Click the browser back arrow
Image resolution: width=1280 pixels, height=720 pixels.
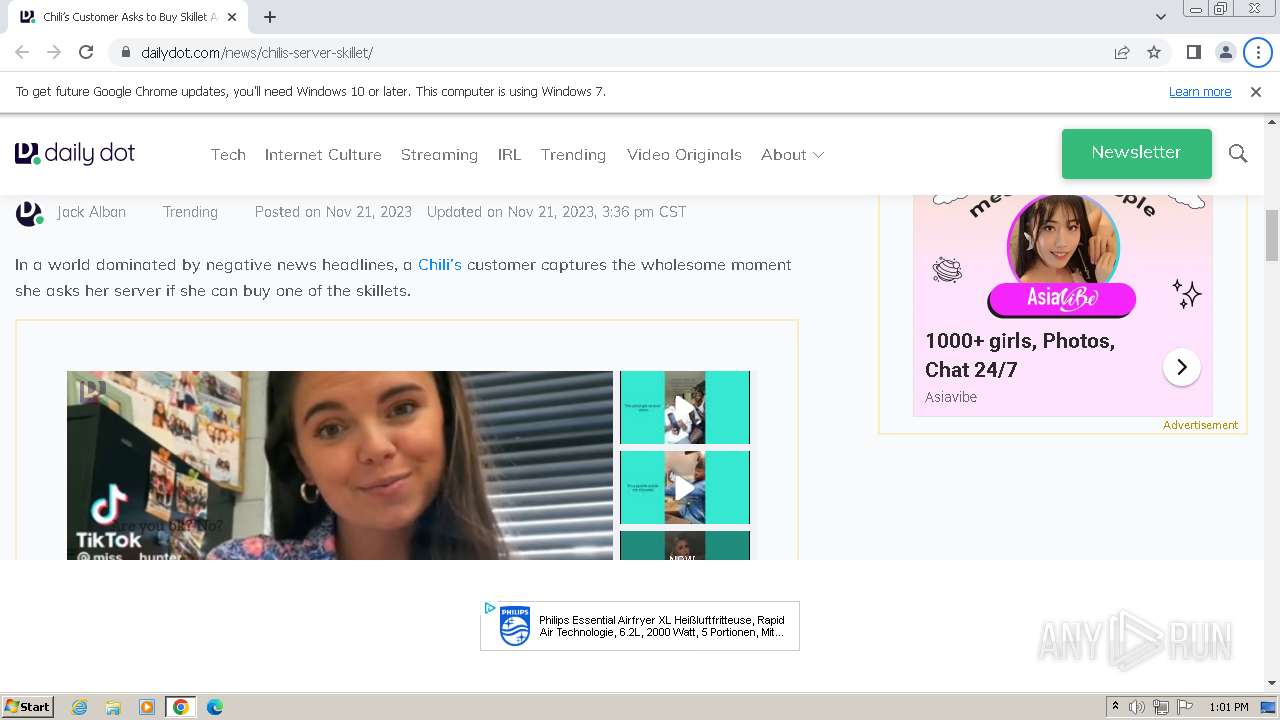pos(22,52)
